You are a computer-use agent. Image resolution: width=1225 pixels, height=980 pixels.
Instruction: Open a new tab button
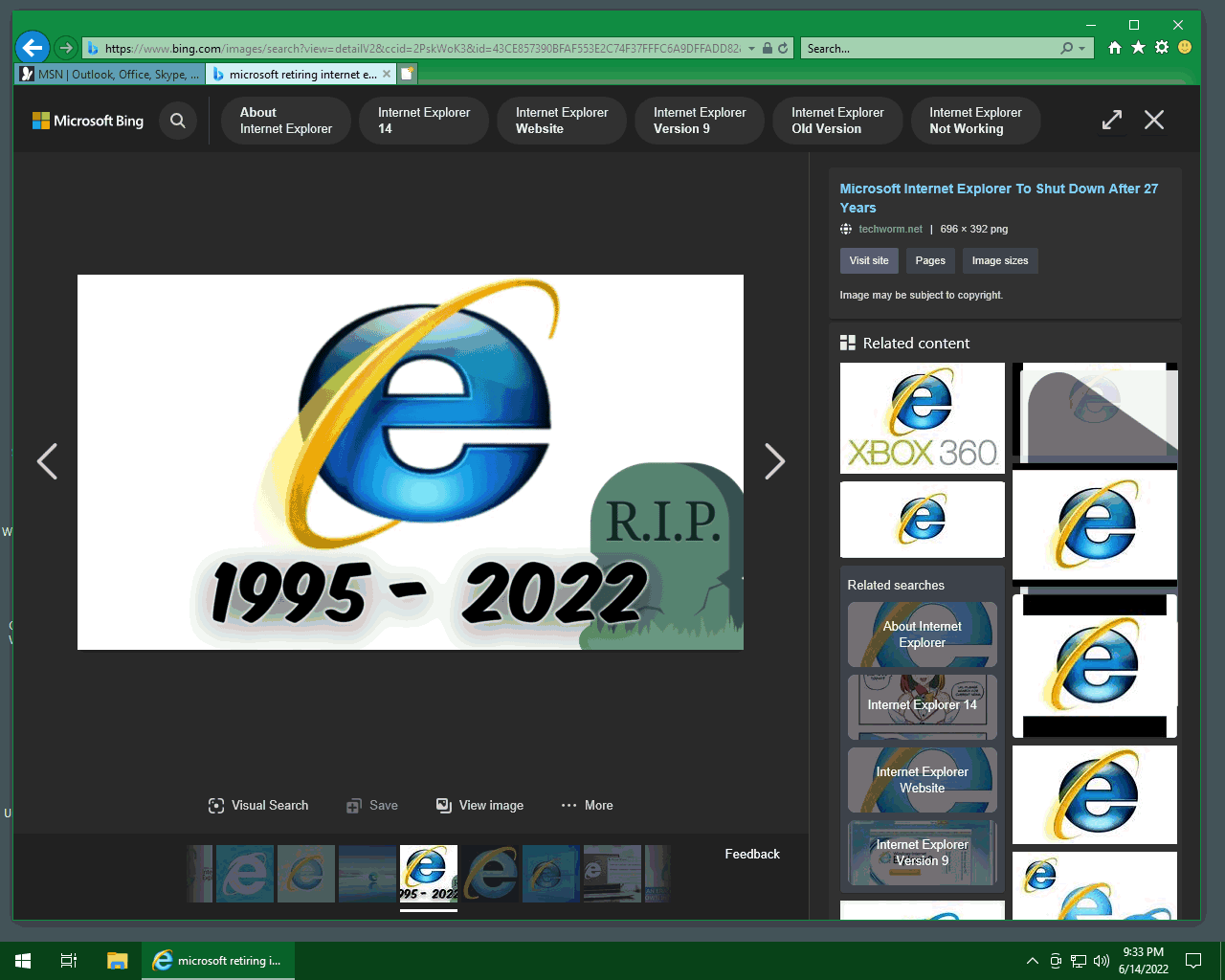(x=407, y=74)
